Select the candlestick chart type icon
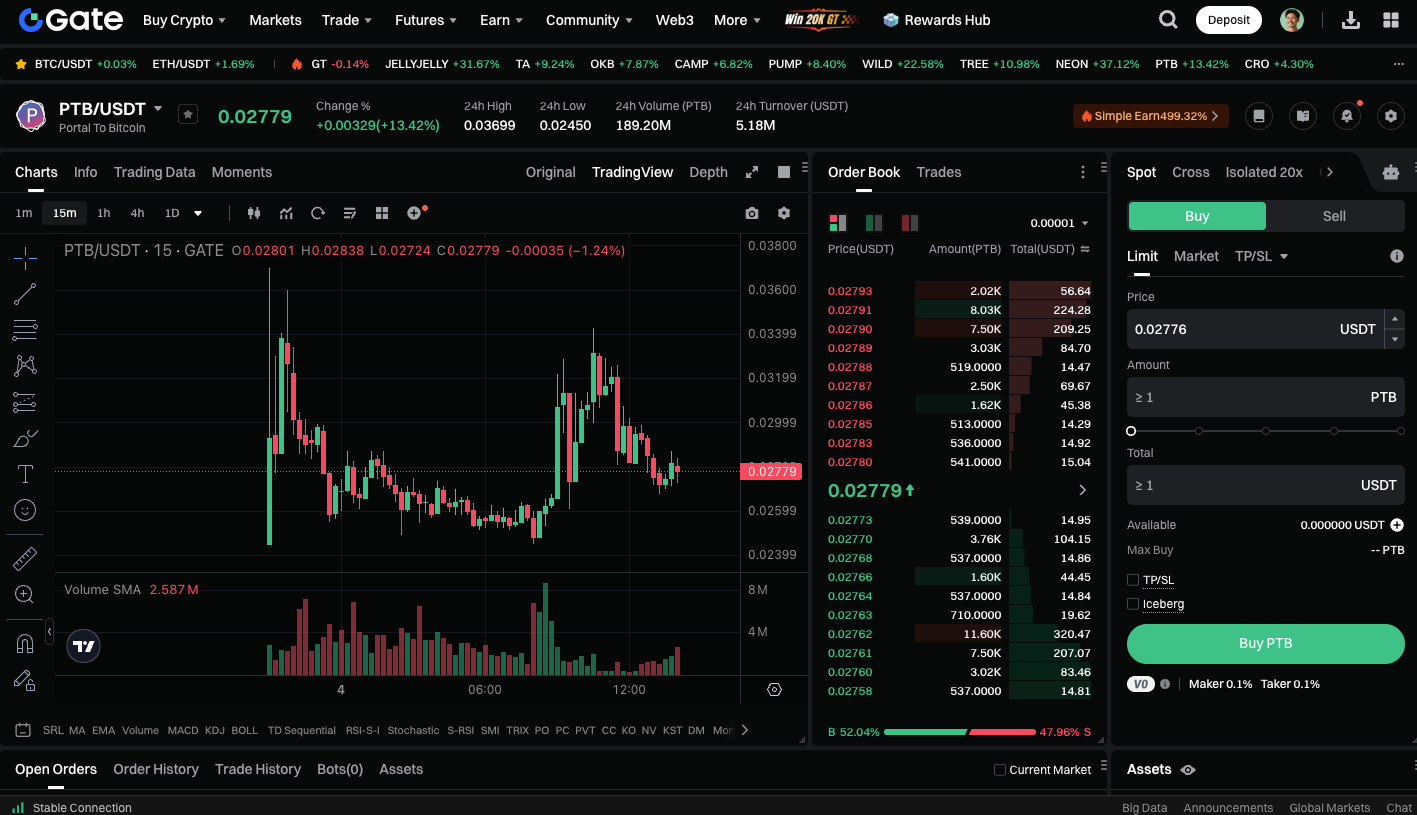The width and height of the screenshot is (1417, 815). (x=253, y=213)
